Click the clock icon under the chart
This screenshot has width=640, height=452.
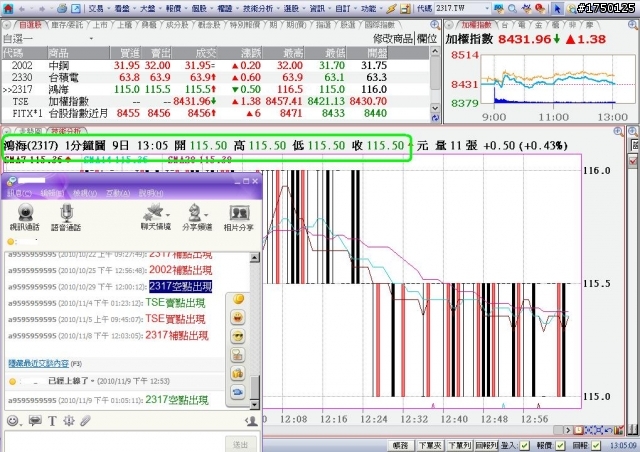click(578, 430)
